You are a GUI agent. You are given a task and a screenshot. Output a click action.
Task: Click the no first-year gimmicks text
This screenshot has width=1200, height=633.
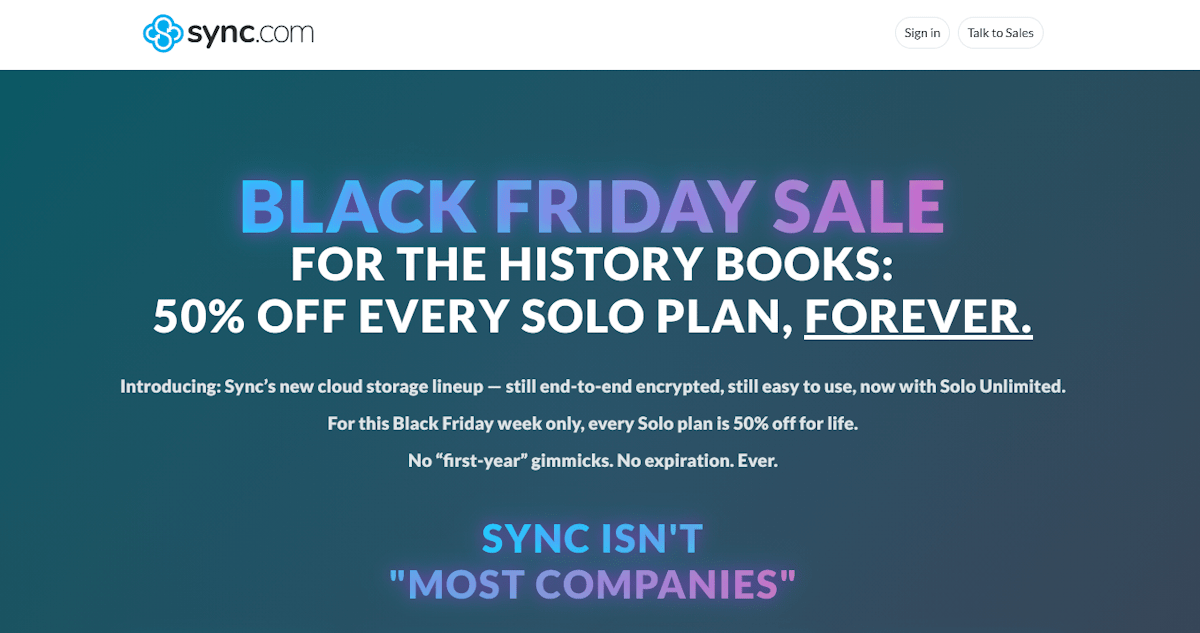coord(593,460)
